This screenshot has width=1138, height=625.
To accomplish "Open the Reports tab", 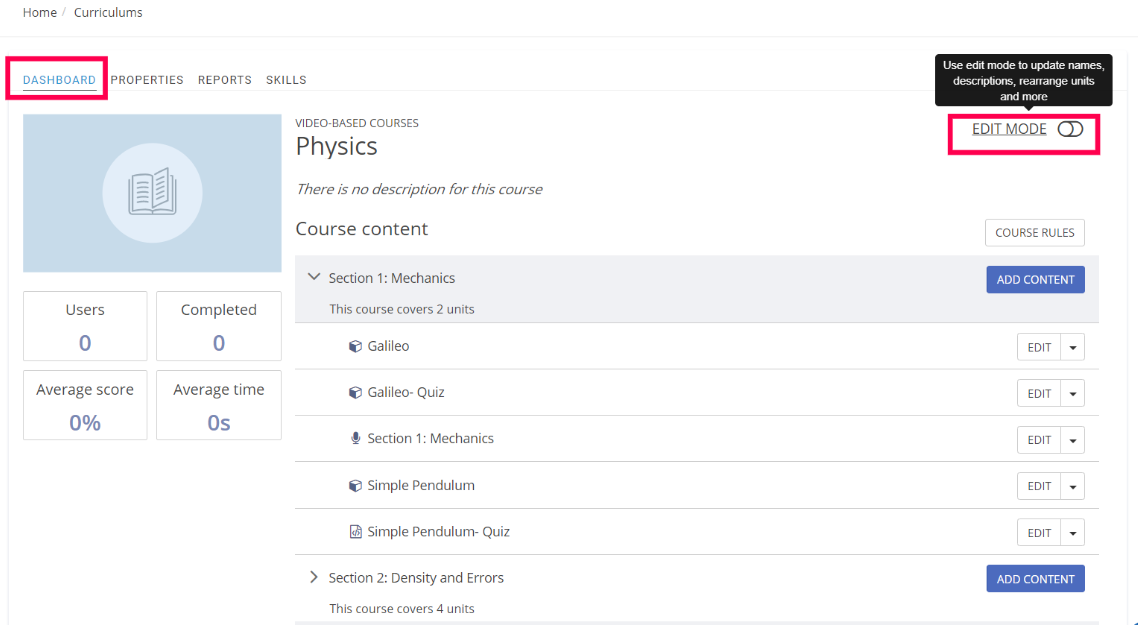I will (225, 80).
